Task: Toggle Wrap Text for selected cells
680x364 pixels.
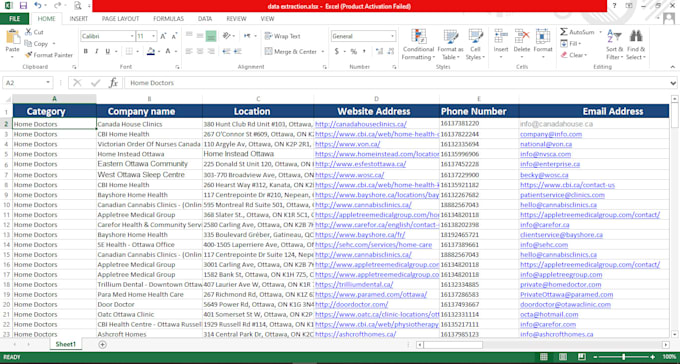Action: (x=282, y=36)
